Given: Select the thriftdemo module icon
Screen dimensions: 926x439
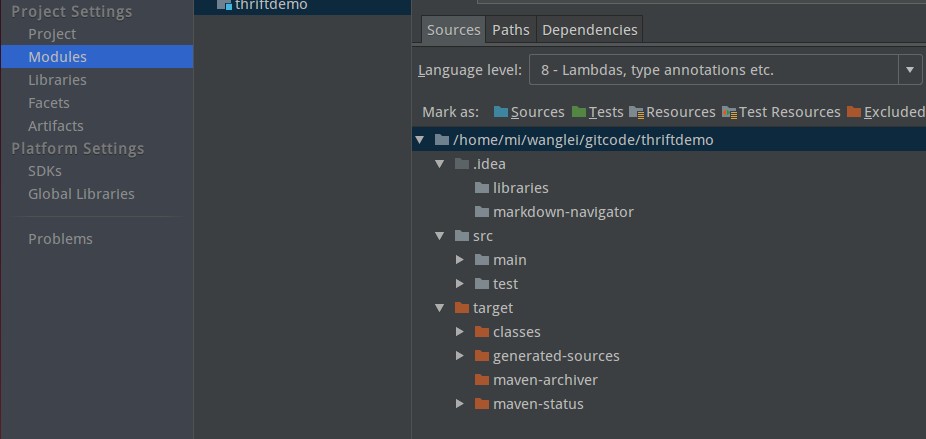Looking at the screenshot, I should click(224, 5).
